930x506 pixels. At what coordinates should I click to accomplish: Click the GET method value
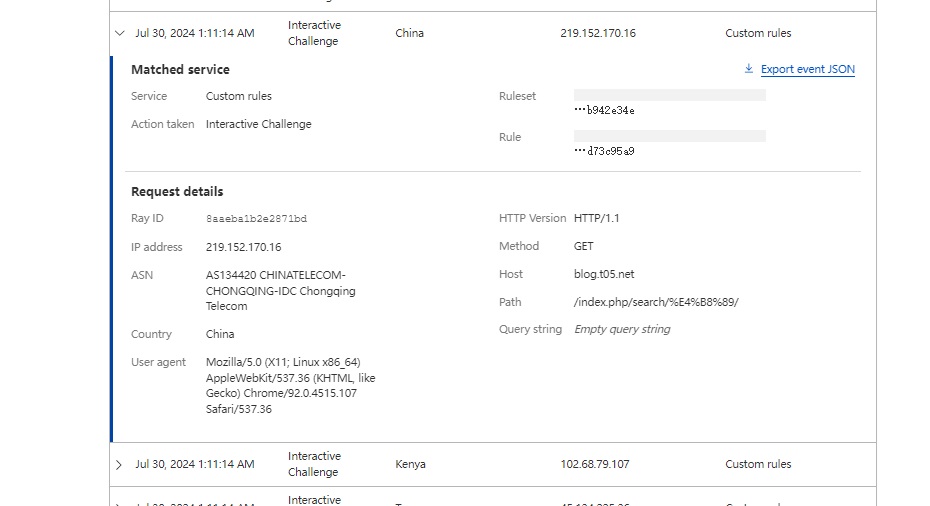click(x=583, y=246)
